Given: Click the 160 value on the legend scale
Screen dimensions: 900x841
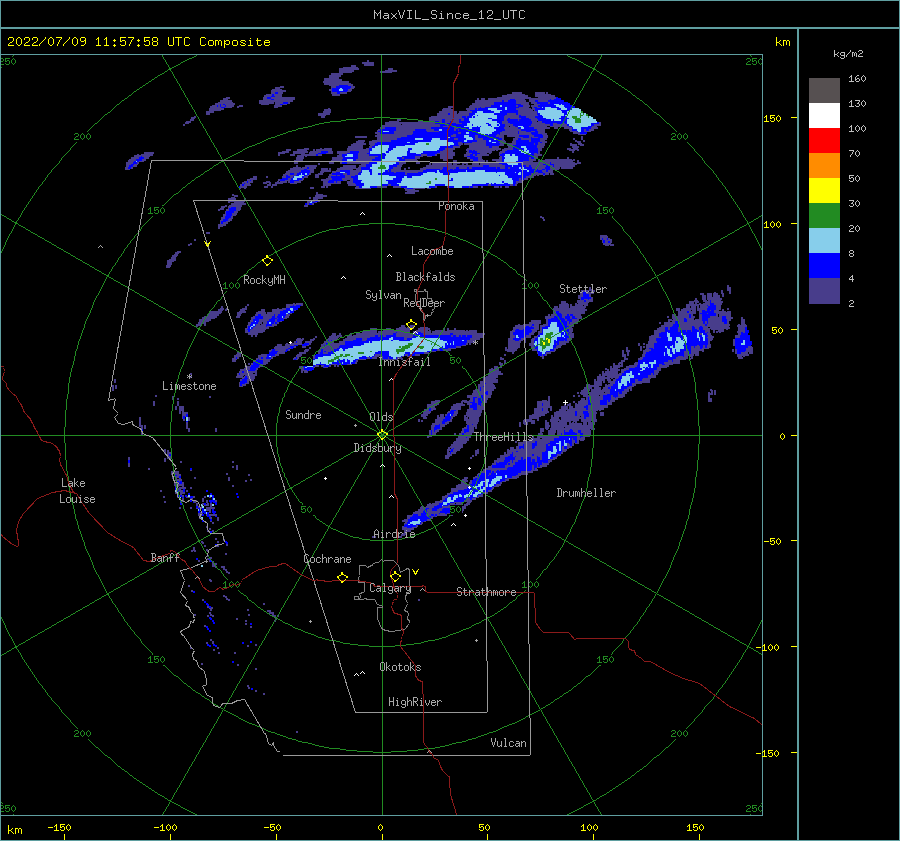Looking at the screenshot, I should tap(856, 79).
